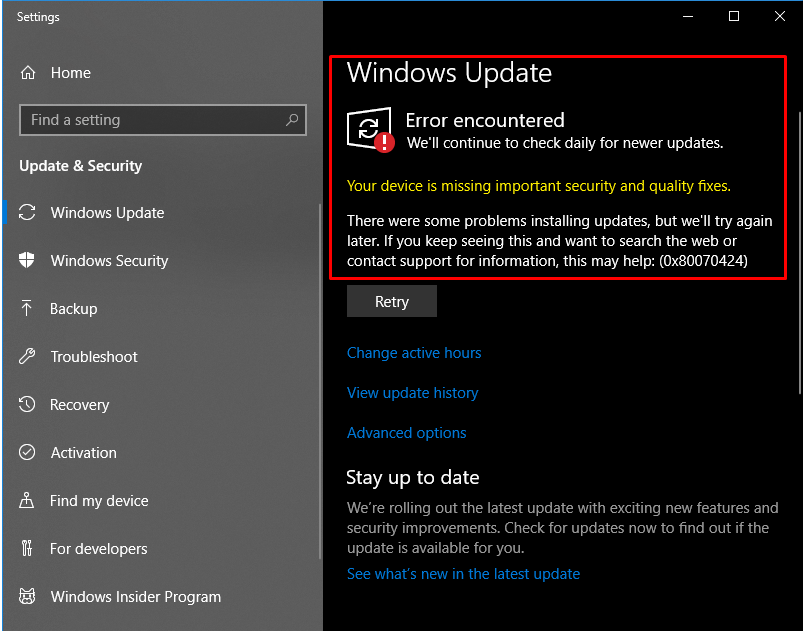Open Find my device settings

click(99, 500)
